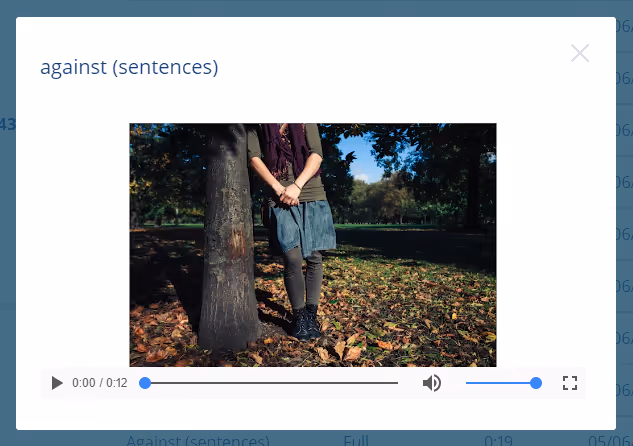Viewport: 633px width, 446px height.
Task: Click the 0:00 / 0:12 time display
Action: click(x=100, y=383)
